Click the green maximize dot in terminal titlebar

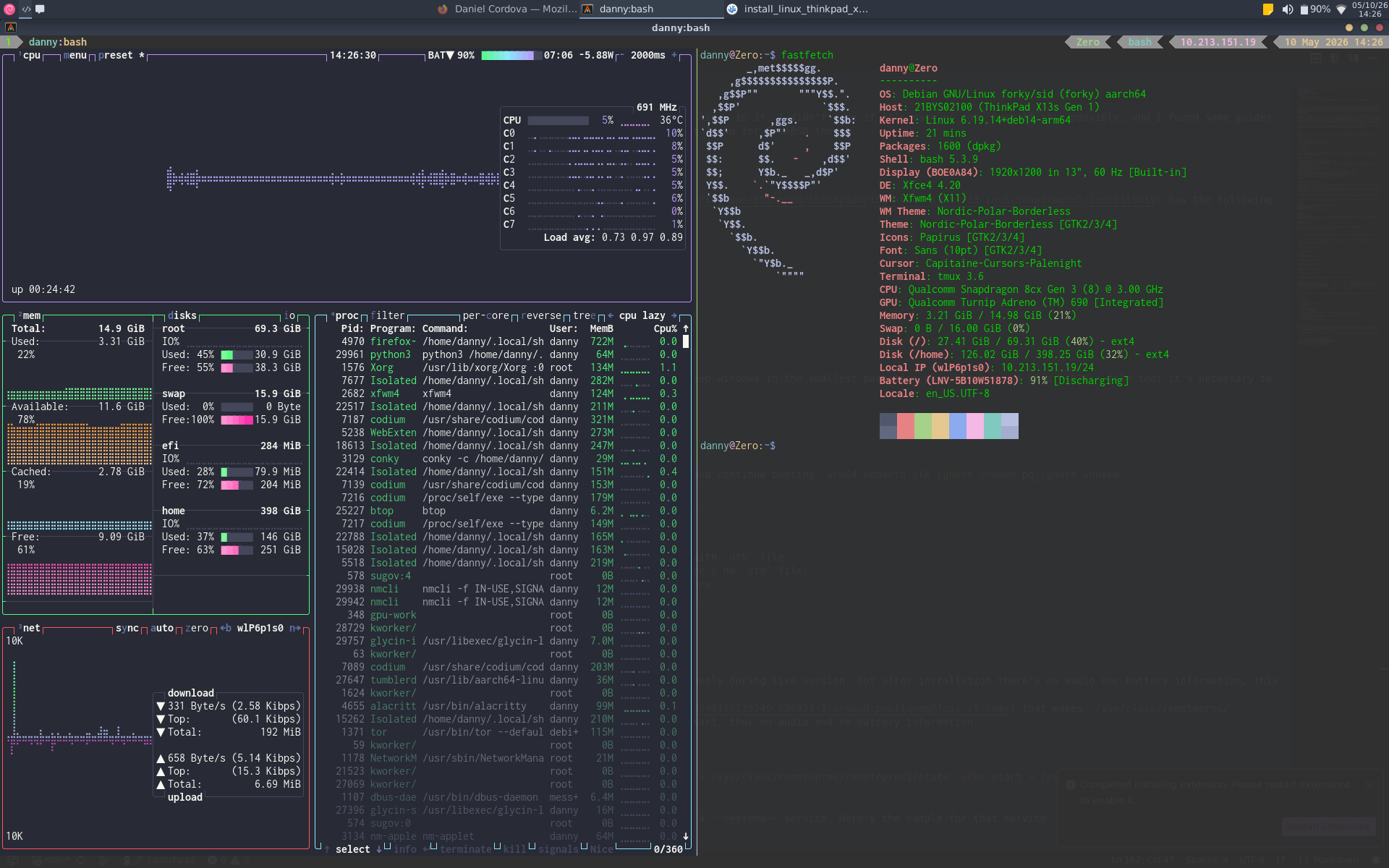click(x=1364, y=27)
